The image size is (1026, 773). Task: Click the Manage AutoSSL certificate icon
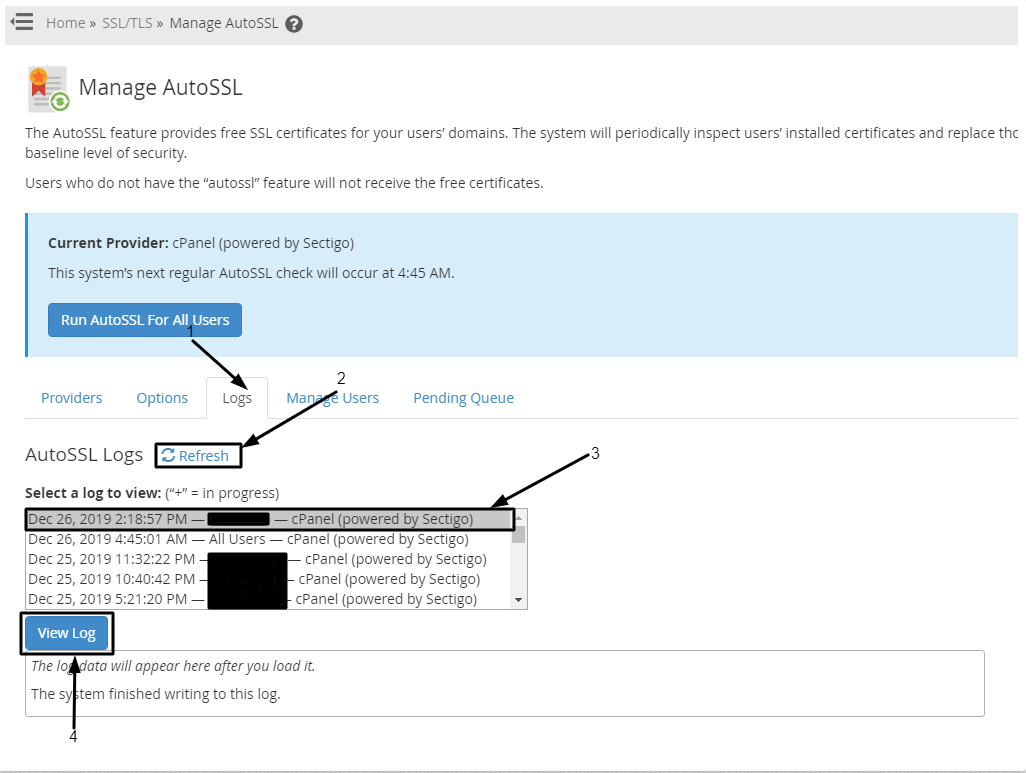[x=47, y=89]
